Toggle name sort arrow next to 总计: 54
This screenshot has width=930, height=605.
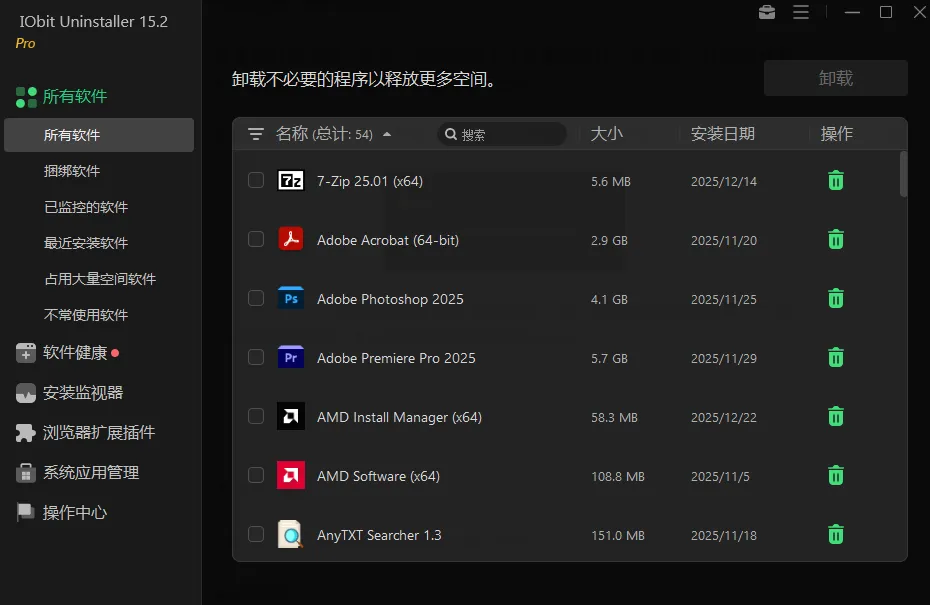[387, 135]
